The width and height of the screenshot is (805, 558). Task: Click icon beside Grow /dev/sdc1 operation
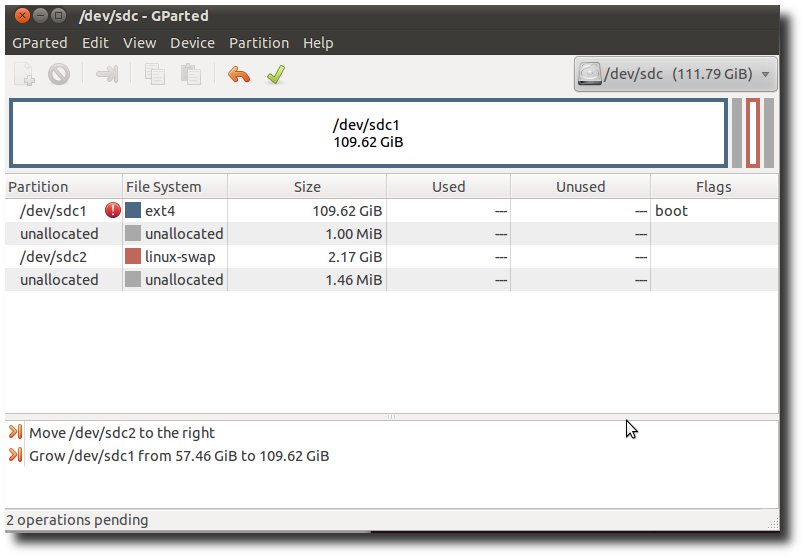15,455
